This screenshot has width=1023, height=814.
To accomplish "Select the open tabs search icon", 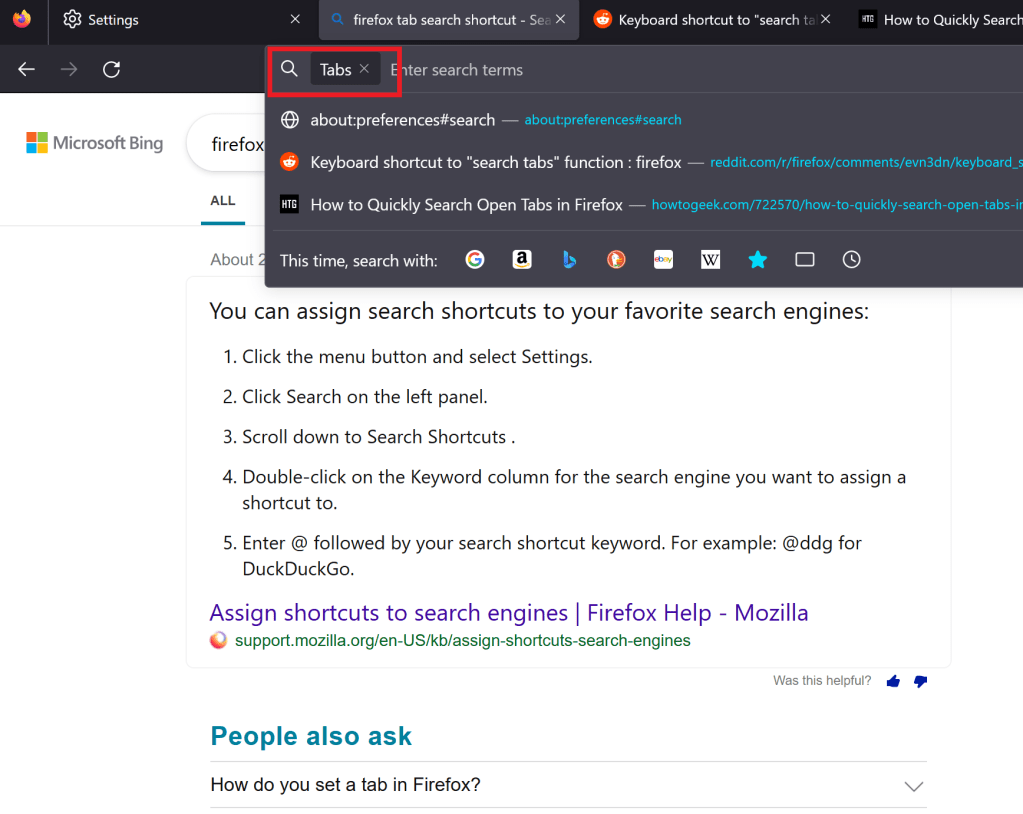I will click(805, 260).
